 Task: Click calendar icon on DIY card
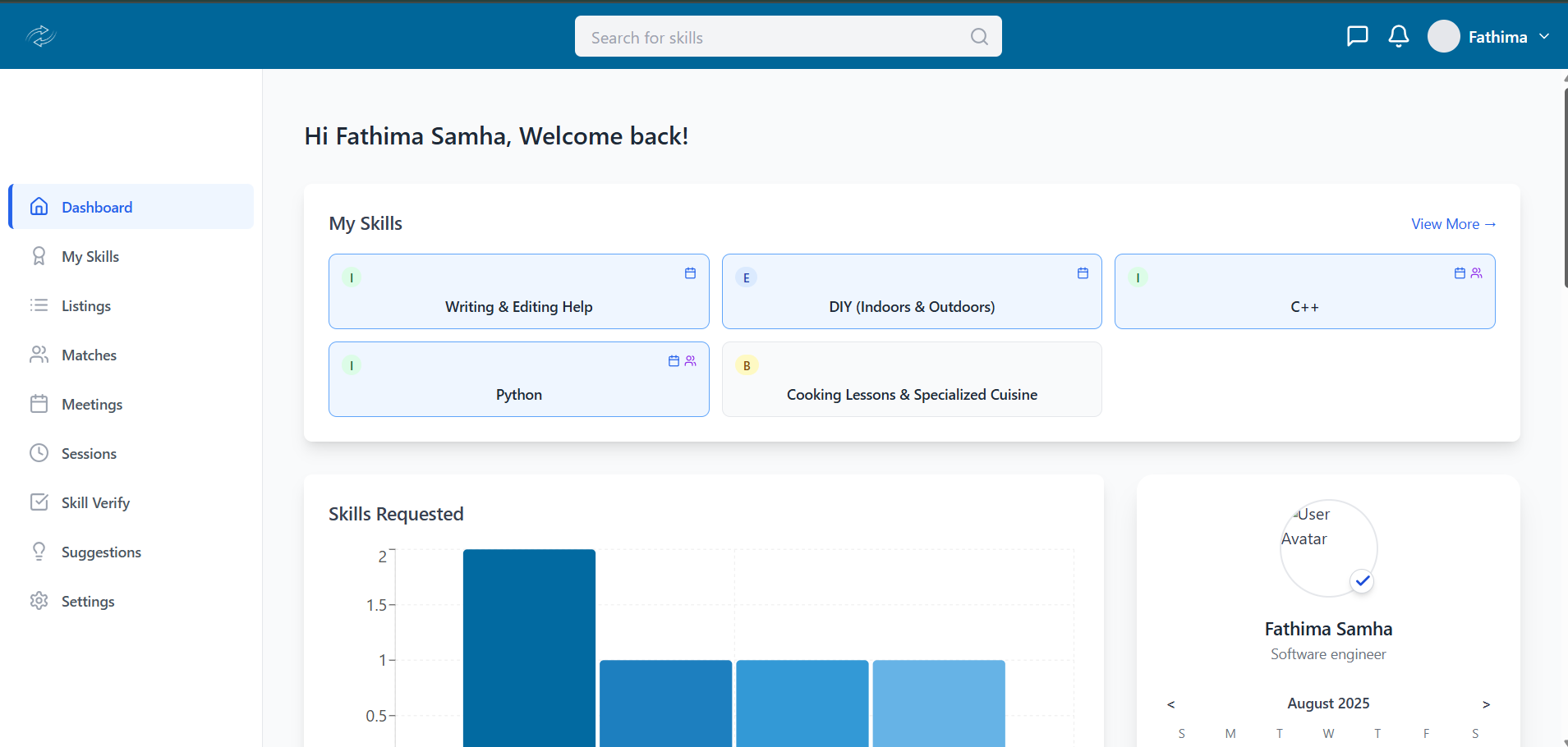(x=1083, y=273)
